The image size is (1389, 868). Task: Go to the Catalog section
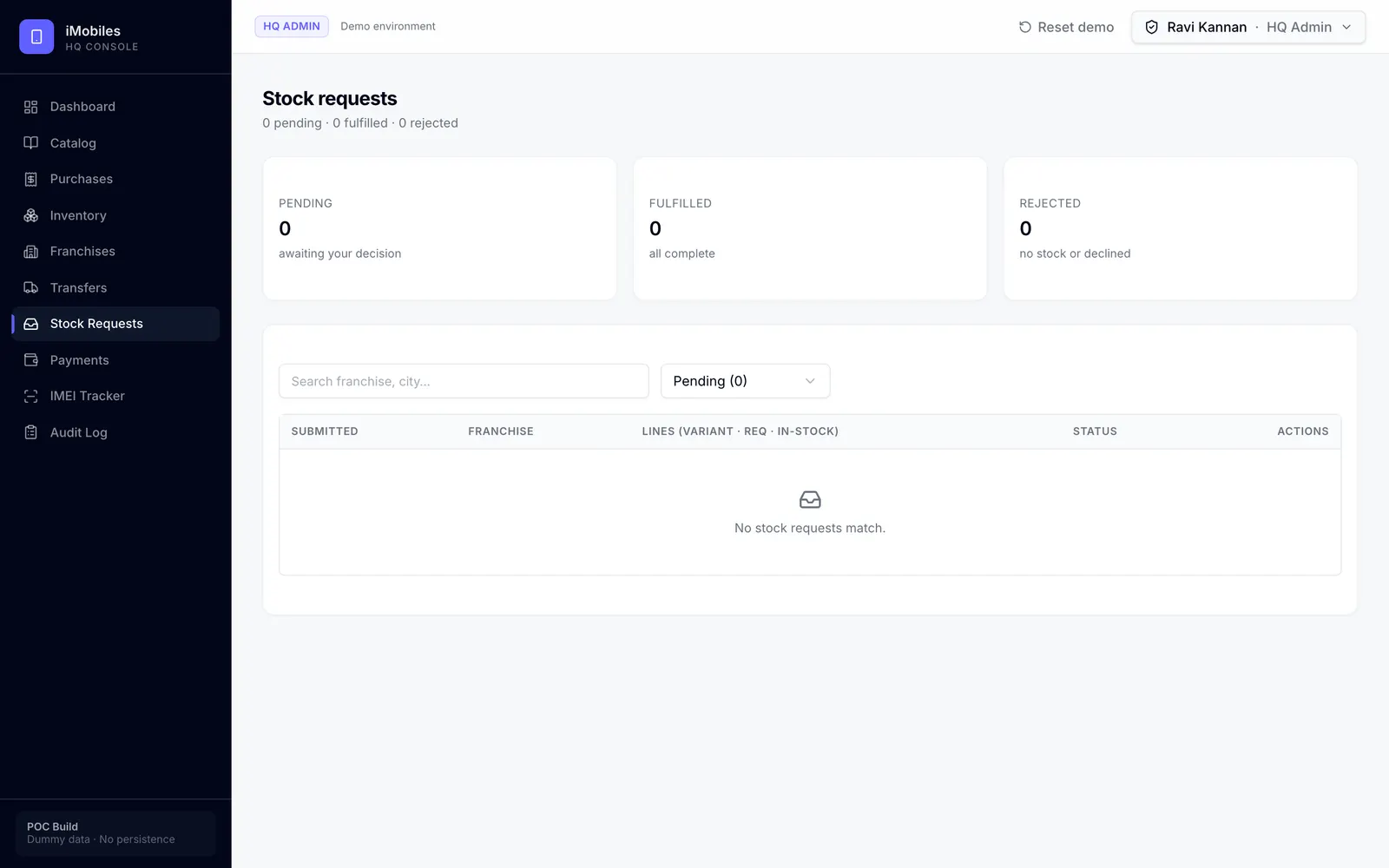(x=115, y=143)
